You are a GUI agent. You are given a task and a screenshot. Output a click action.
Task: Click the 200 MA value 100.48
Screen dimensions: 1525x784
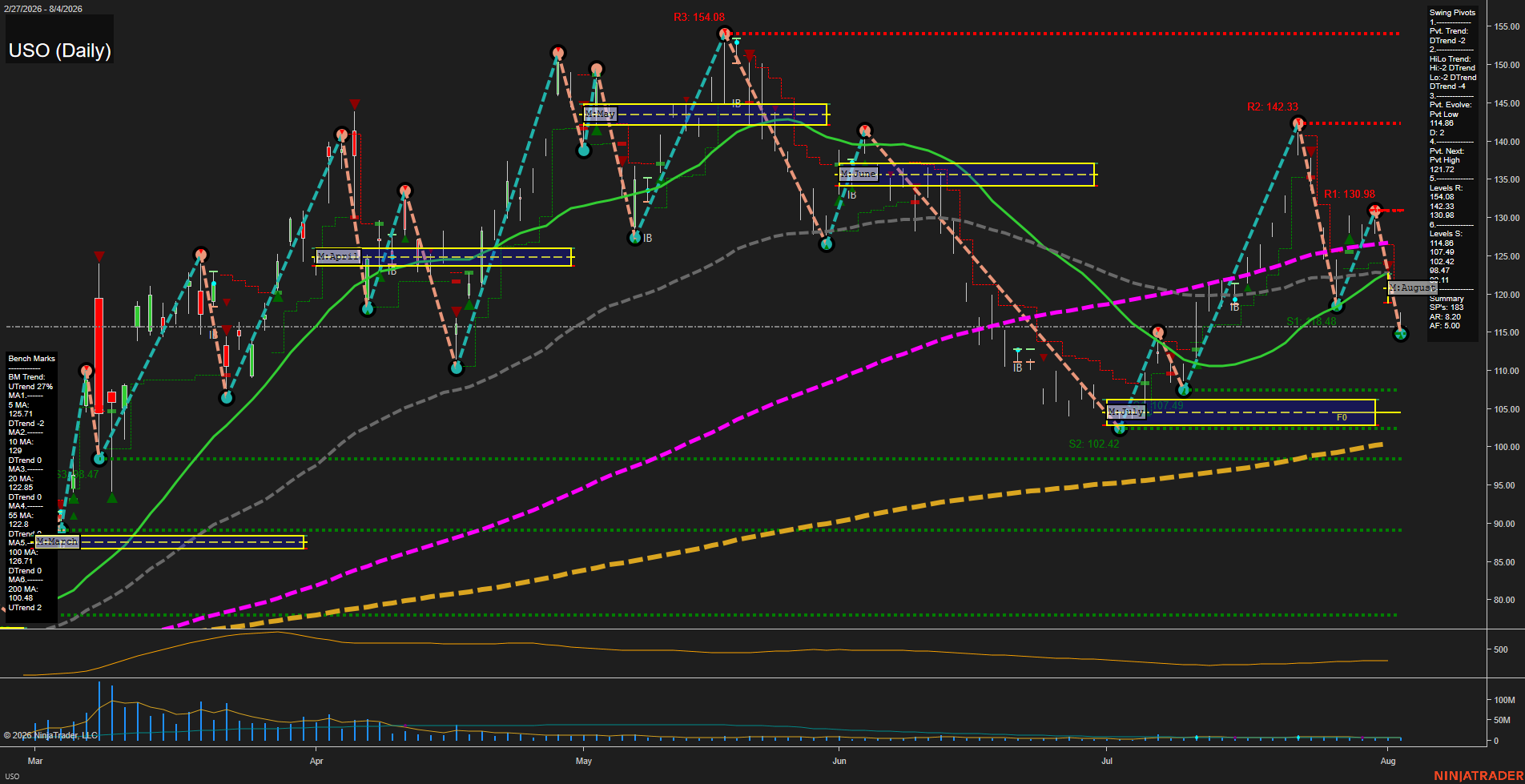click(21, 598)
